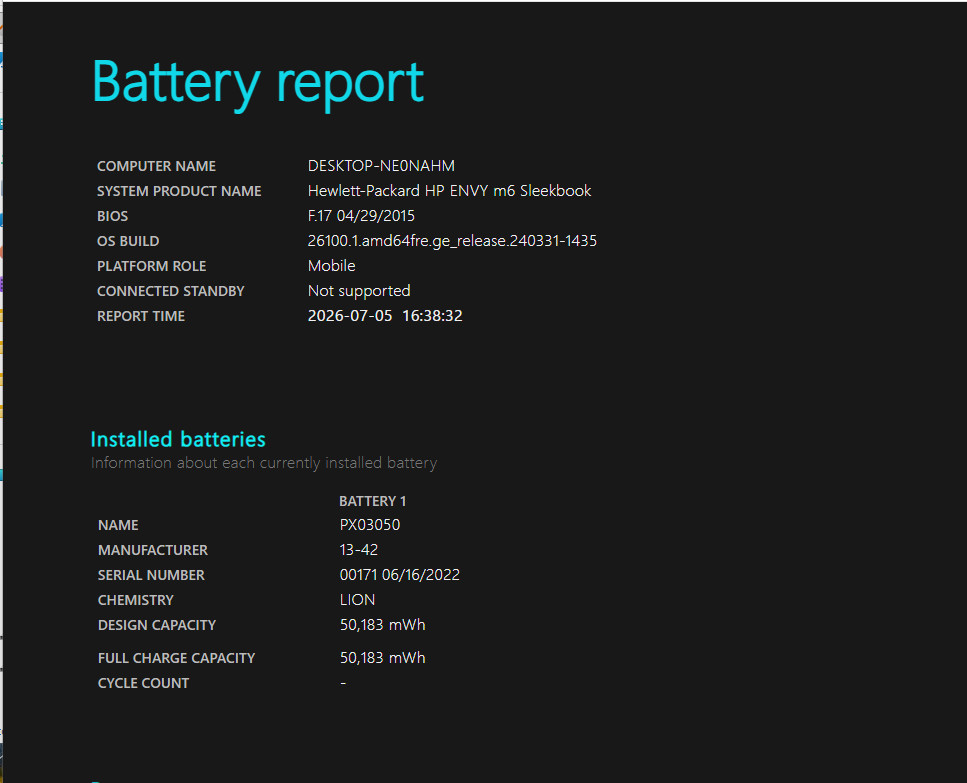This screenshot has width=967, height=783.
Task: Click the CYCLE COUNT row label
Action: [x=143, y=683]
